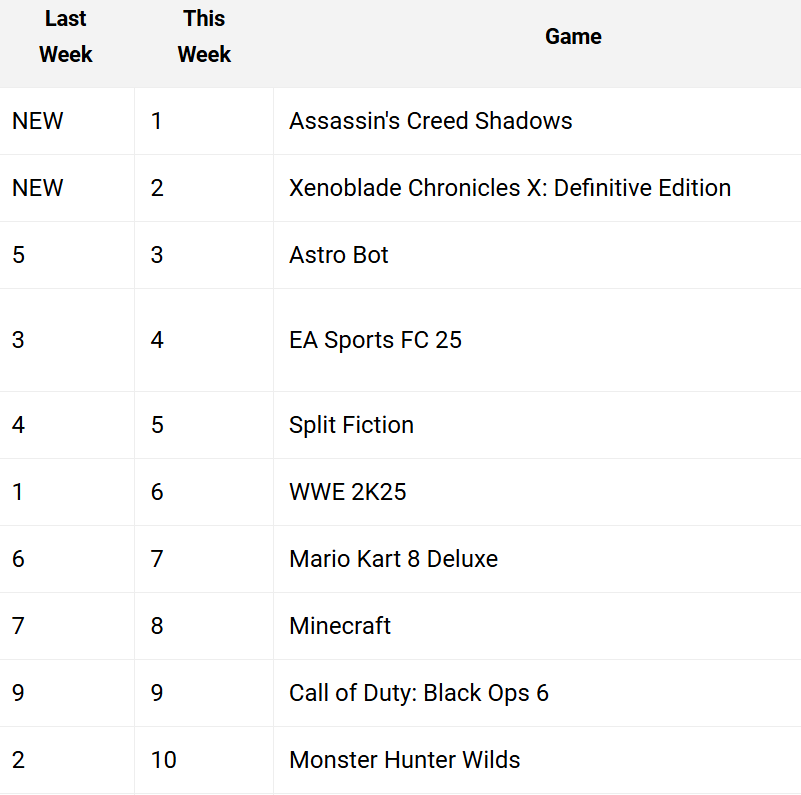The image size is (801, 795).
Task: Click the Last Week column header
Action: click(x=66, y=36)
